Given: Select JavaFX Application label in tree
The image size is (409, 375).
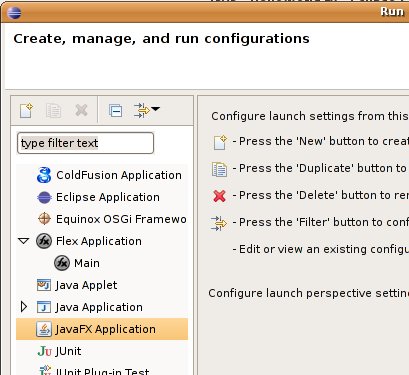Looking at the screenshot, I should point(105,329).
